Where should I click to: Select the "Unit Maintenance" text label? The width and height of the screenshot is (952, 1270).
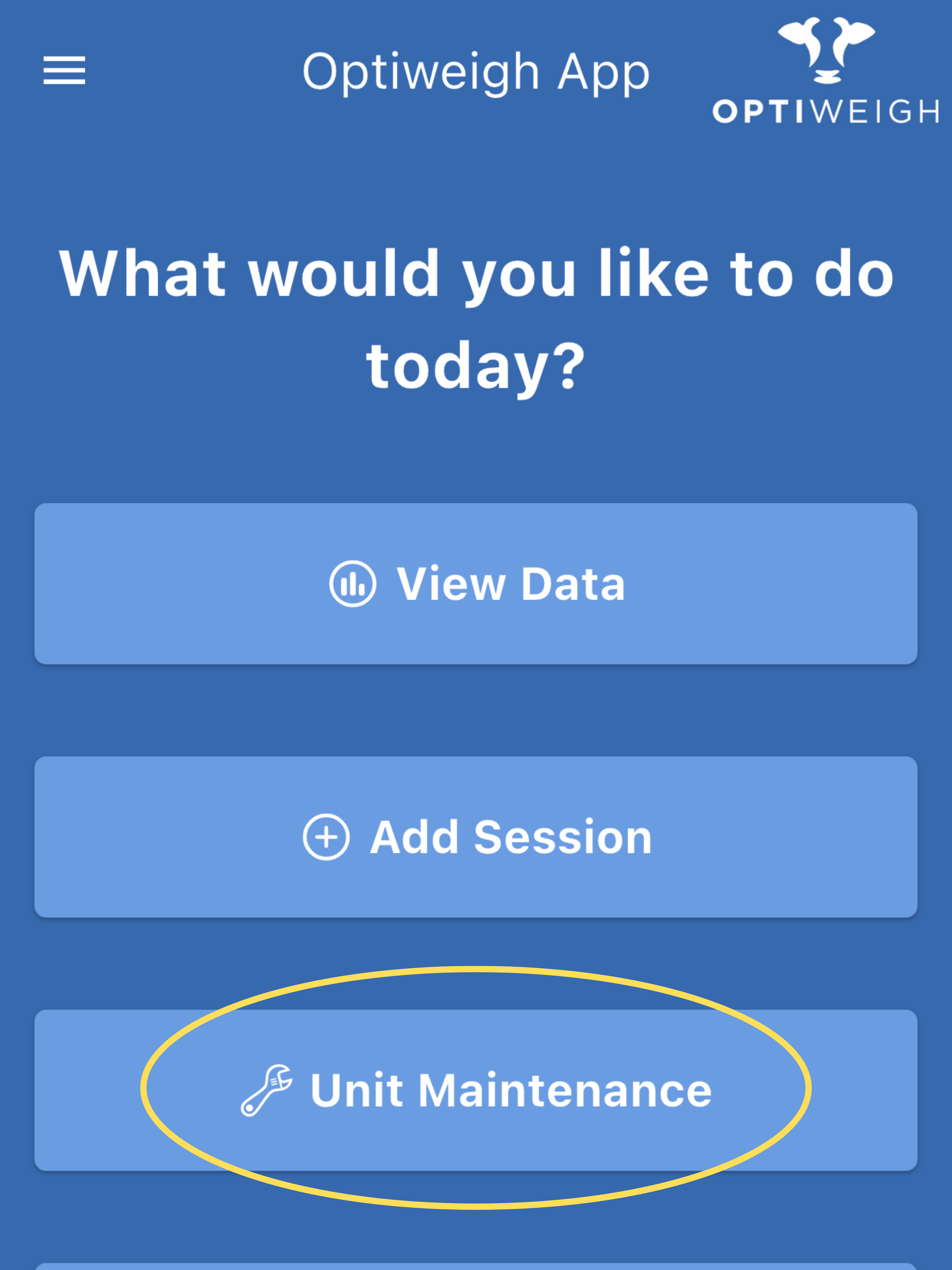[511, 1090]
